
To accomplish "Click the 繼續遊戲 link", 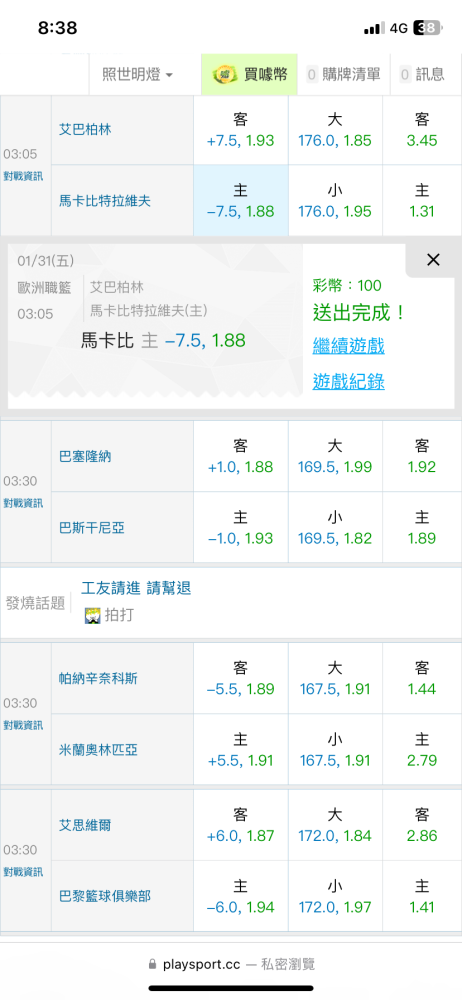I will (x=348, y=346).
